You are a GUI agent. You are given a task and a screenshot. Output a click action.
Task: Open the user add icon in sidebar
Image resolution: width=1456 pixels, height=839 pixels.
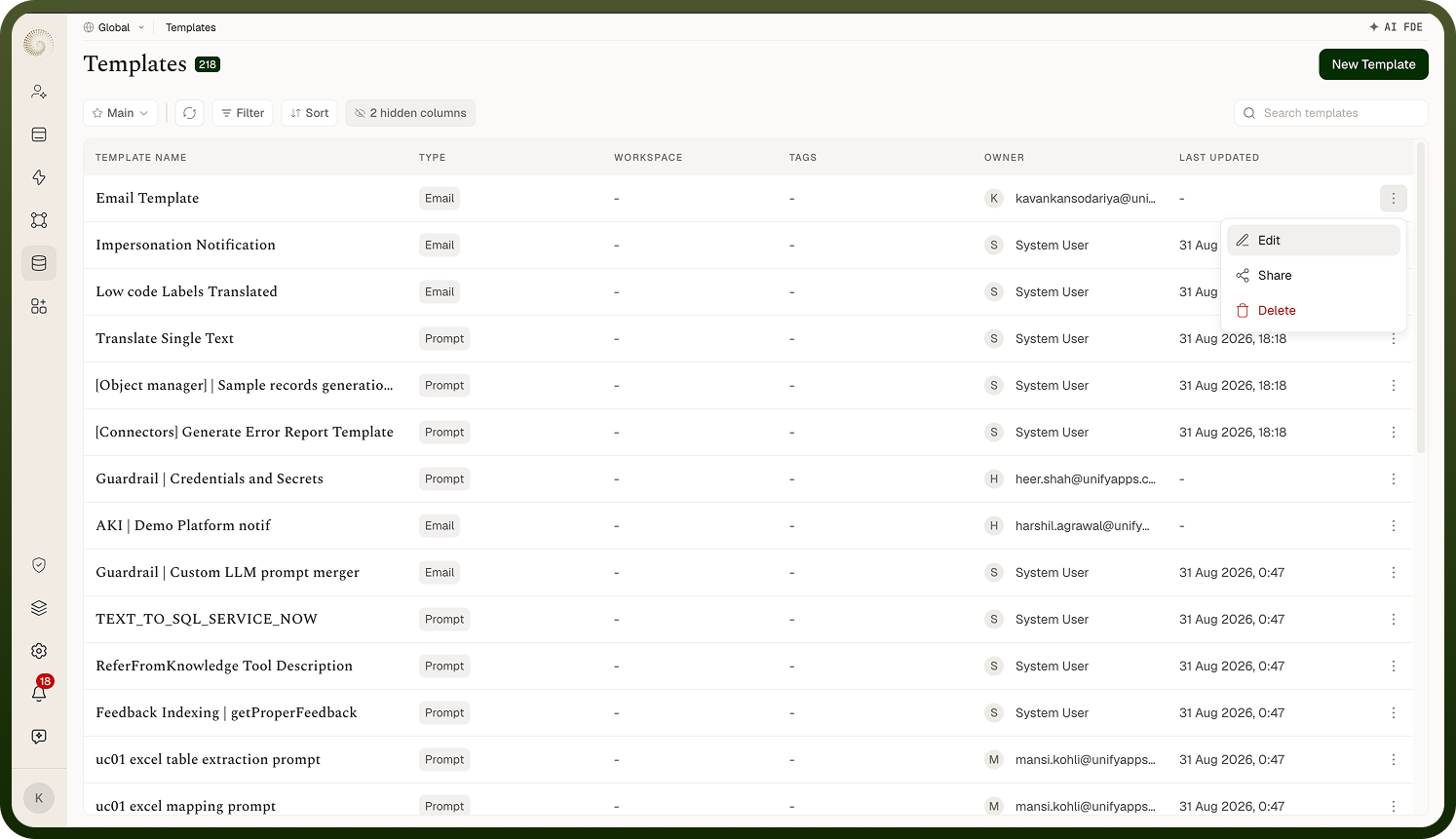[39, 92]
